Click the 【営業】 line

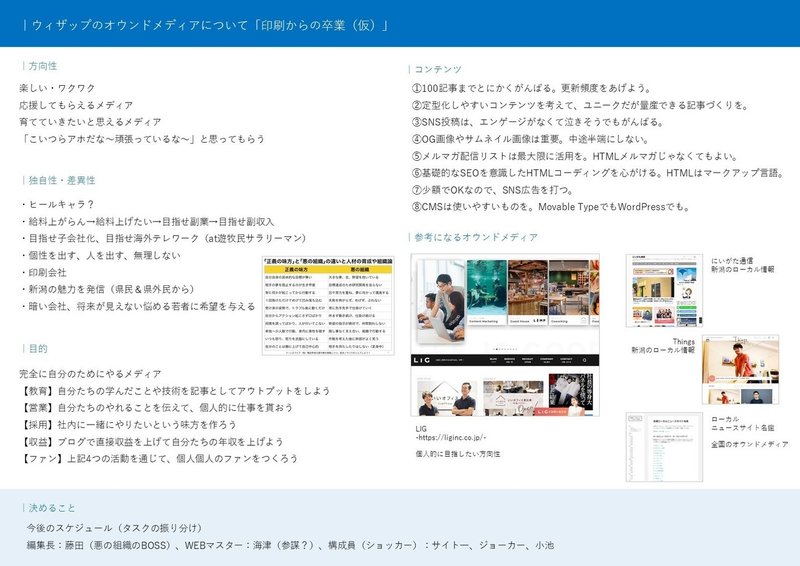click(156, 408)
